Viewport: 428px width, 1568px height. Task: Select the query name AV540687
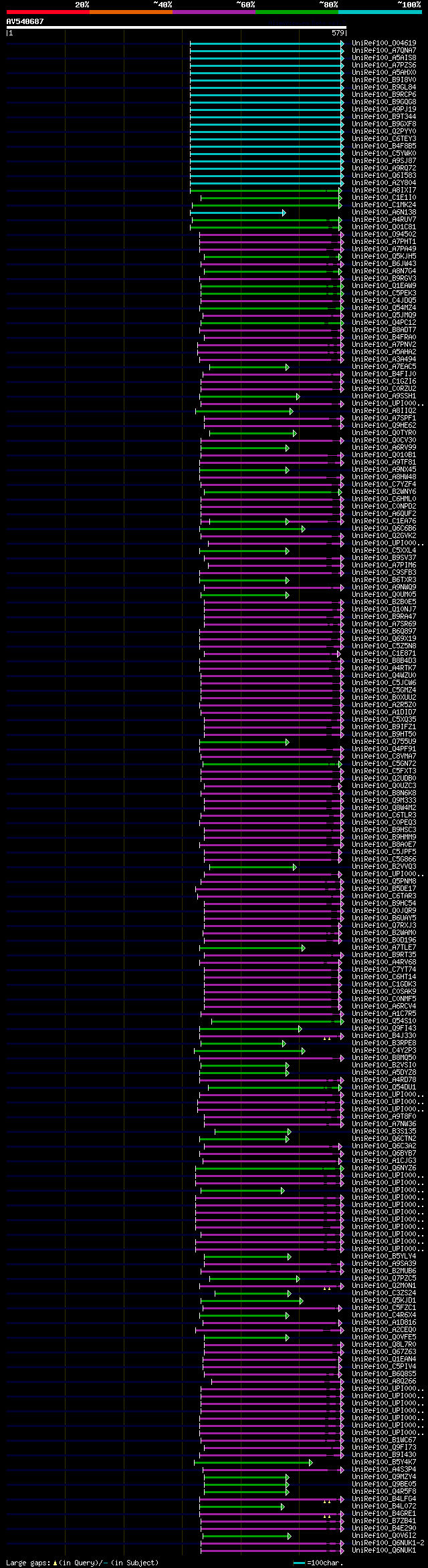25,21
